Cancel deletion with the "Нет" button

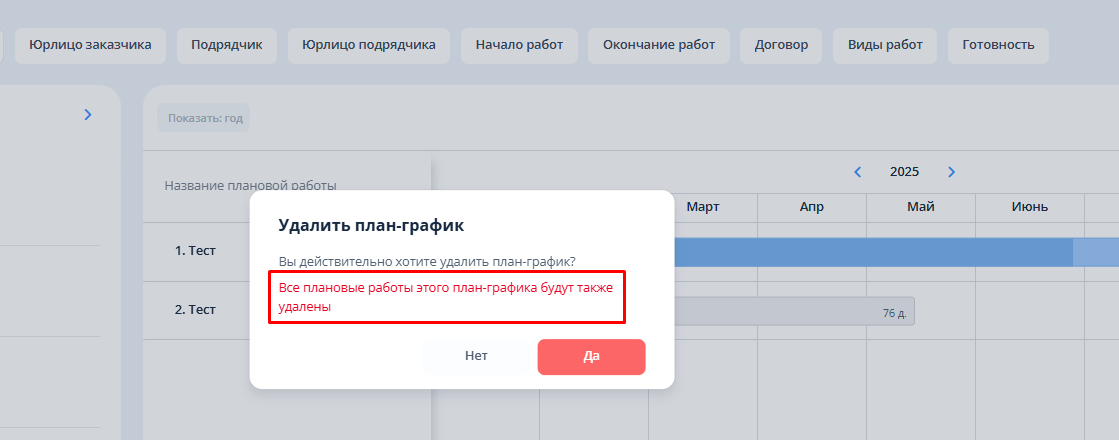pos(476,356)
